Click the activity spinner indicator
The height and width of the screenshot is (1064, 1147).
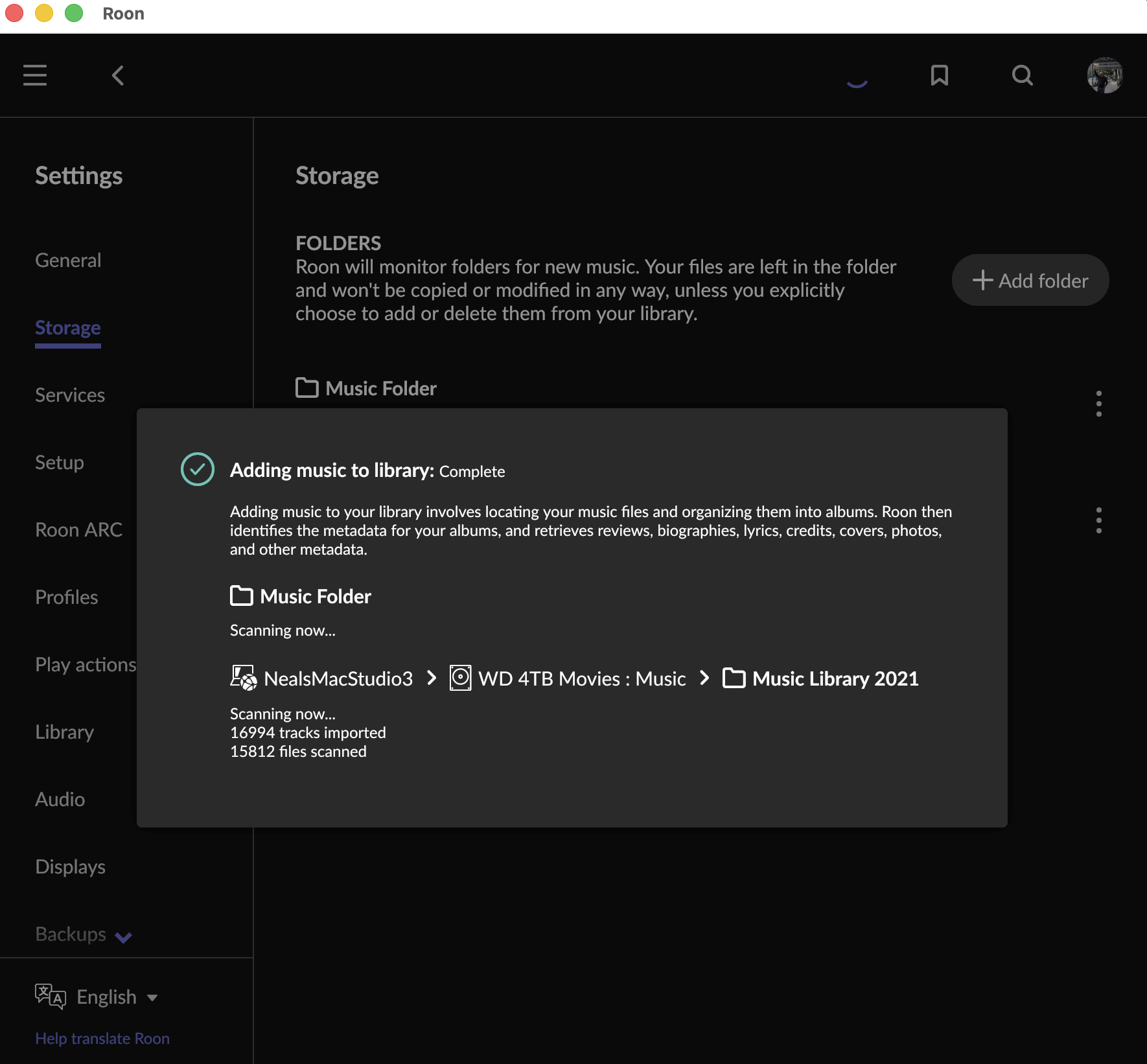coord(857,80)
